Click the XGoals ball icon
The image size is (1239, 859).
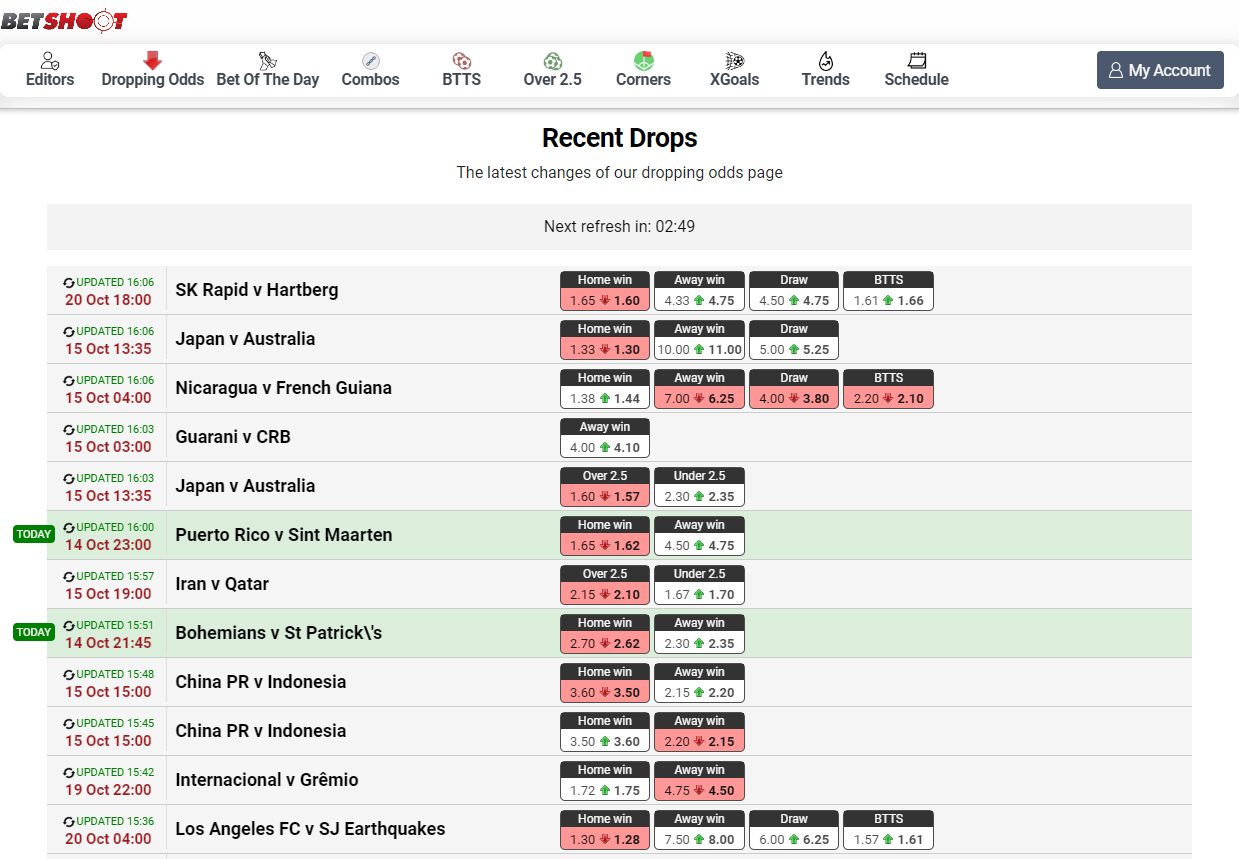(735, 61)
